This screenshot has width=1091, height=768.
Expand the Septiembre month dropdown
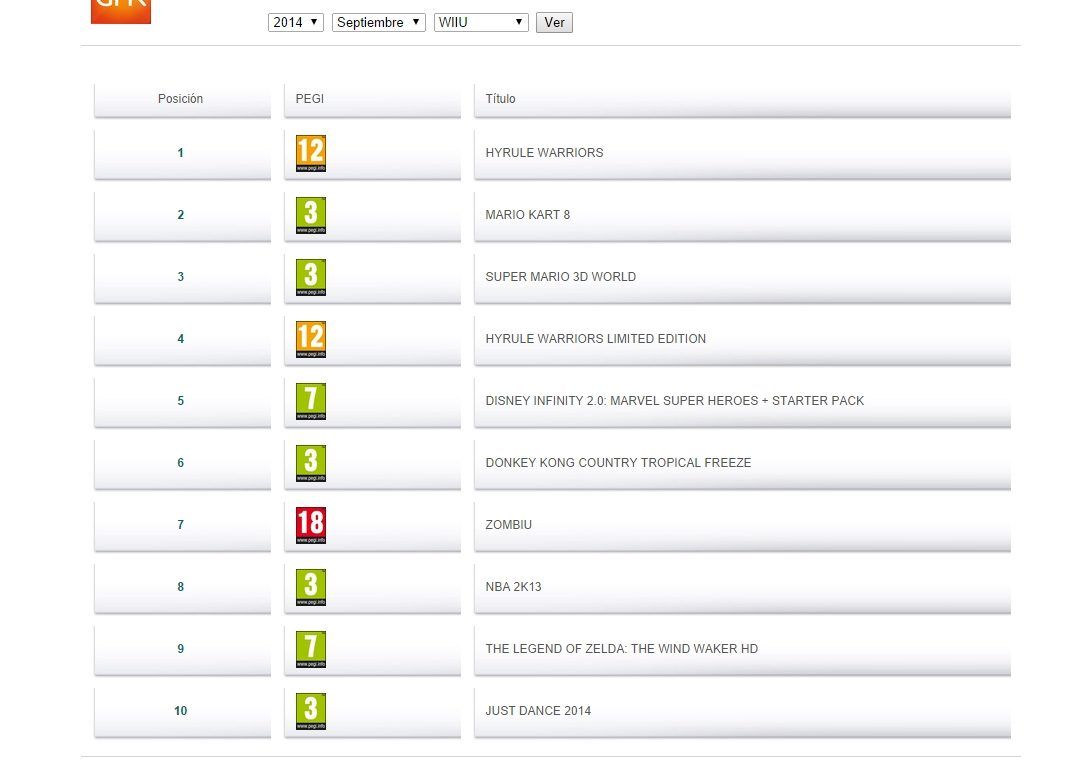[x=379, y=22]
